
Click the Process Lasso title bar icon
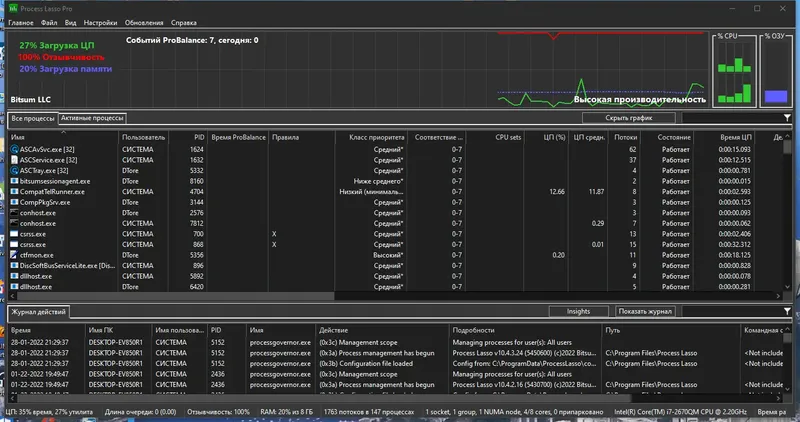coord(13,9)
